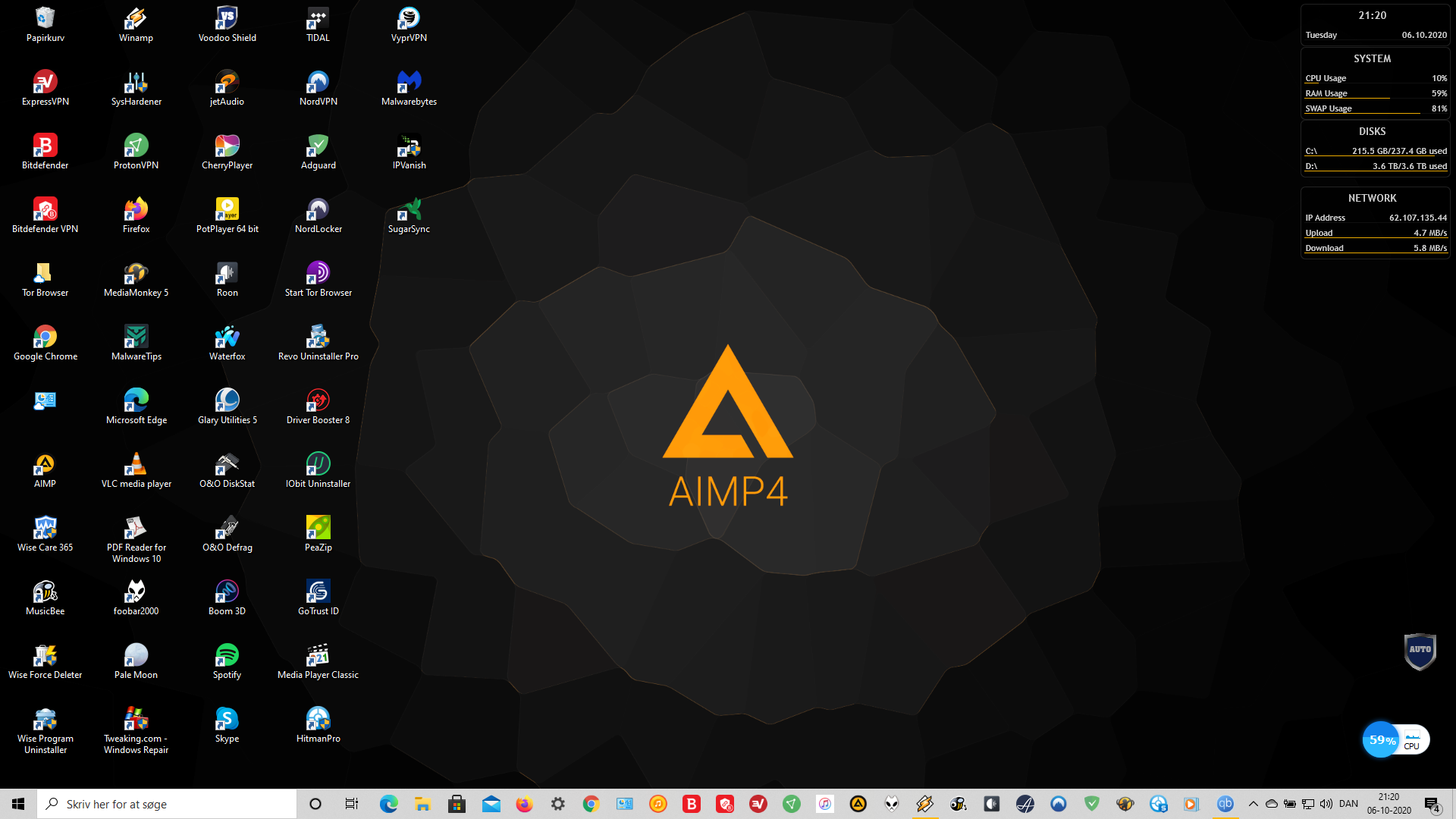
Task: Click the volume speaker tray icon
Action: (1326, 804)
